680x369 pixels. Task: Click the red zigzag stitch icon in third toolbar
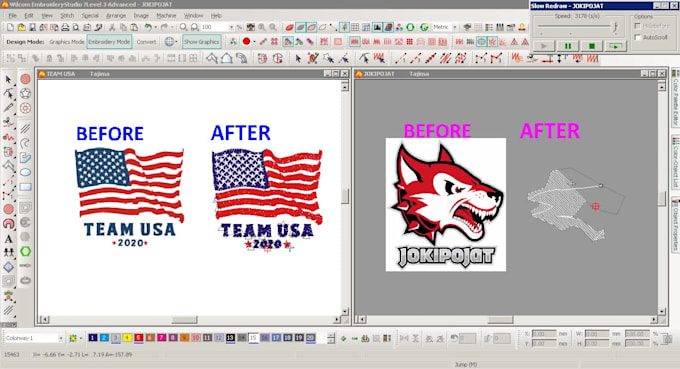[x=379, y=58]
